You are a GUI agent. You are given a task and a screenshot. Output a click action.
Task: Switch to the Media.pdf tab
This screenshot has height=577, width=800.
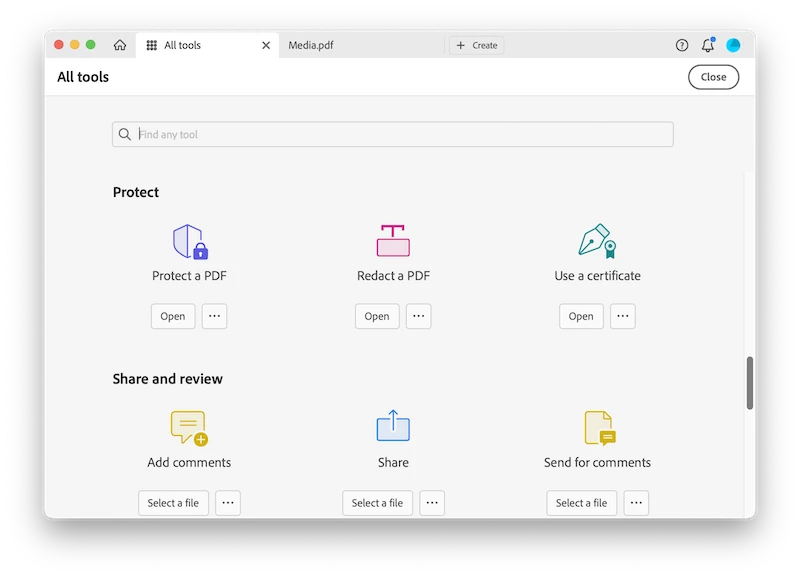[x=311, y=45]
